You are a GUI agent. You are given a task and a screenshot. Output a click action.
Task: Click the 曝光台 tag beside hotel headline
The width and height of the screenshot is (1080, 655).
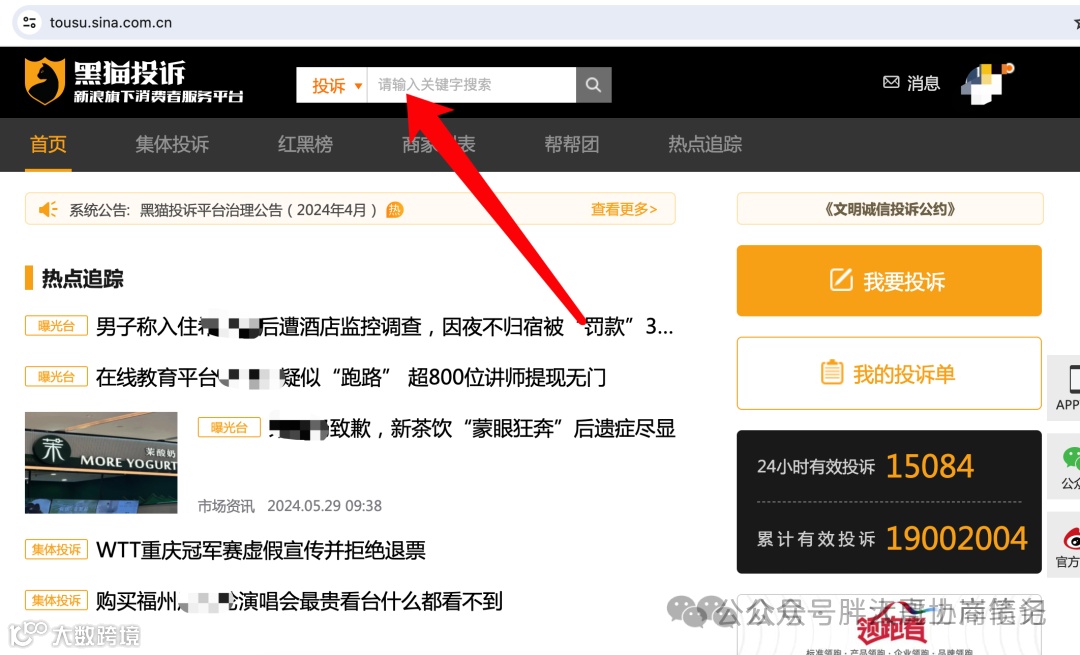(56, 326)
